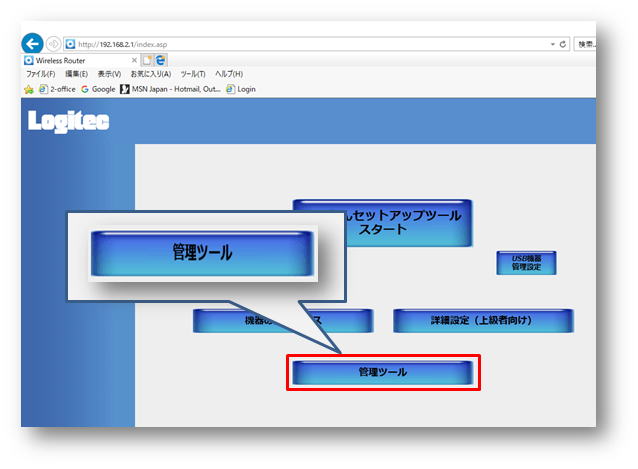638x469 pixels.
Task: Open the 表示(V) menu
Action: [109, 74]
